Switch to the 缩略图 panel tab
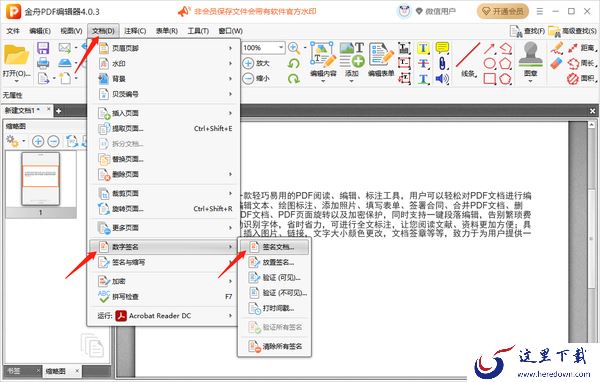The width and height of the screenshot is (600, 382). [61, 371]
